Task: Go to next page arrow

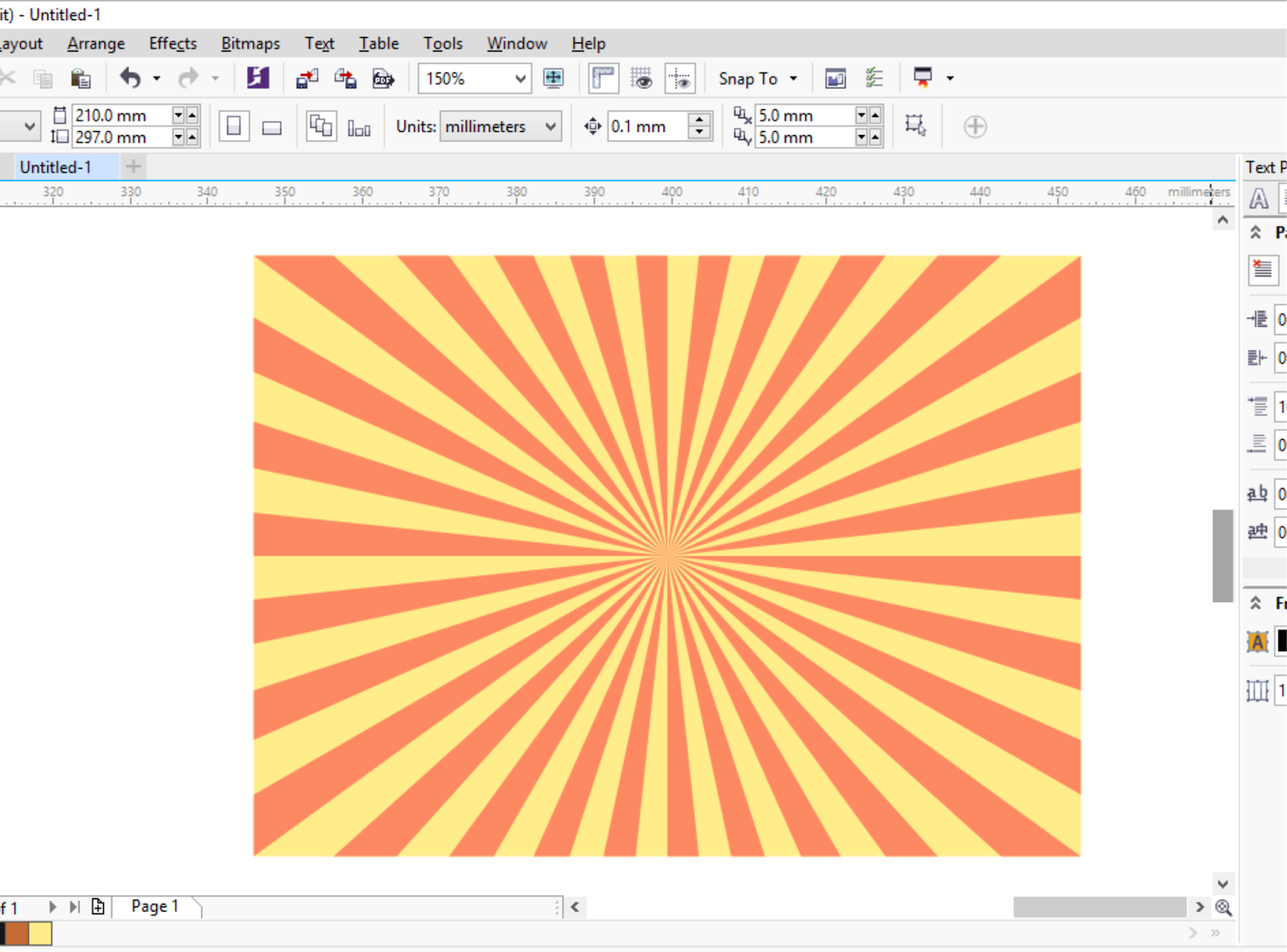Action: tap(52, 907)
